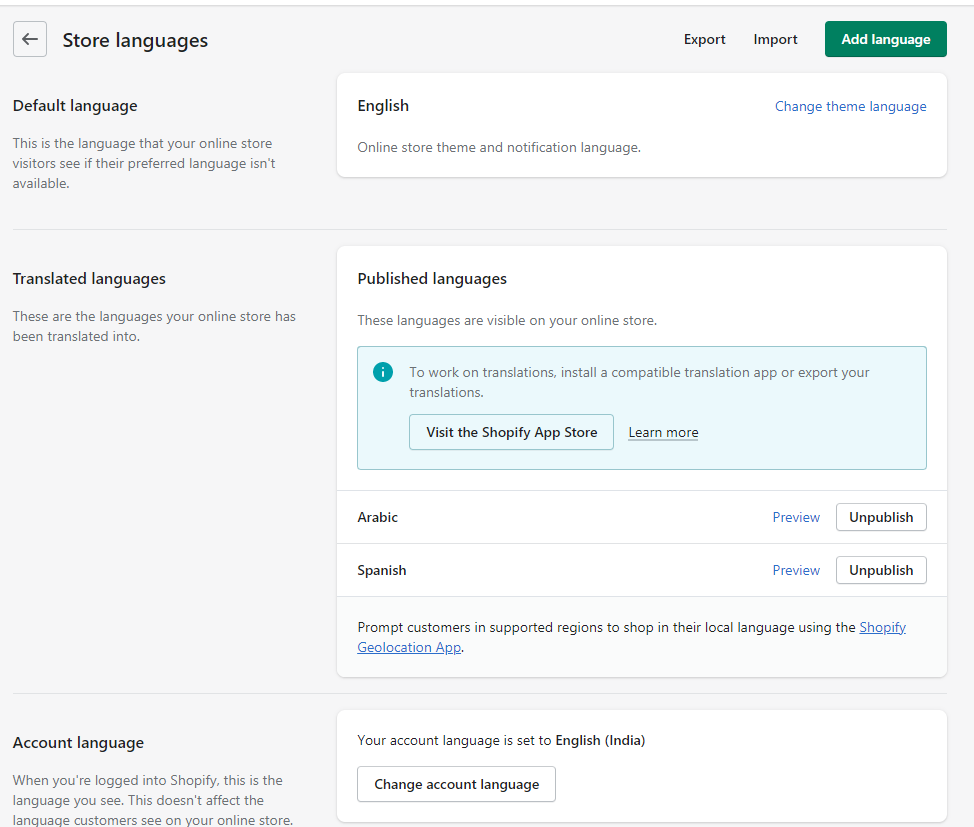This screenshot has width=974, height=827.
Task: Open the Export option
Action: [704, 39]
